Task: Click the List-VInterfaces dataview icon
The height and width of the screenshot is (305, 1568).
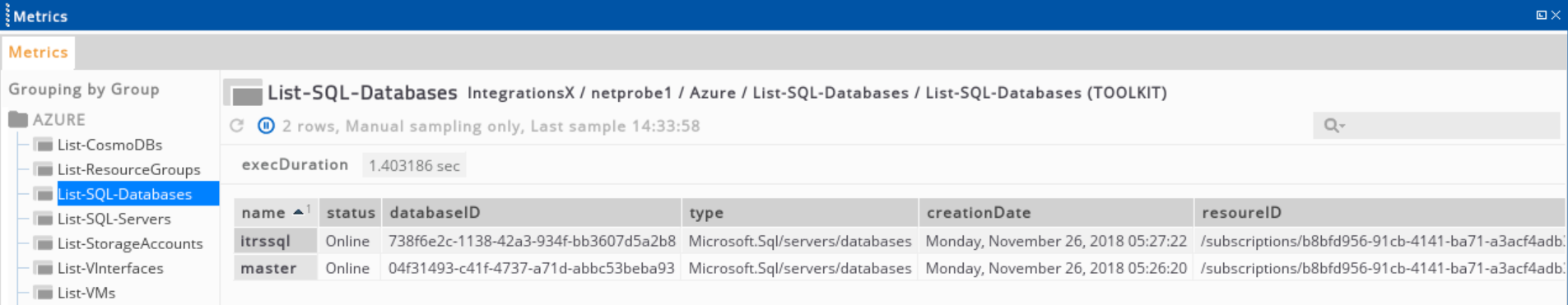Action: pos(44,269)
